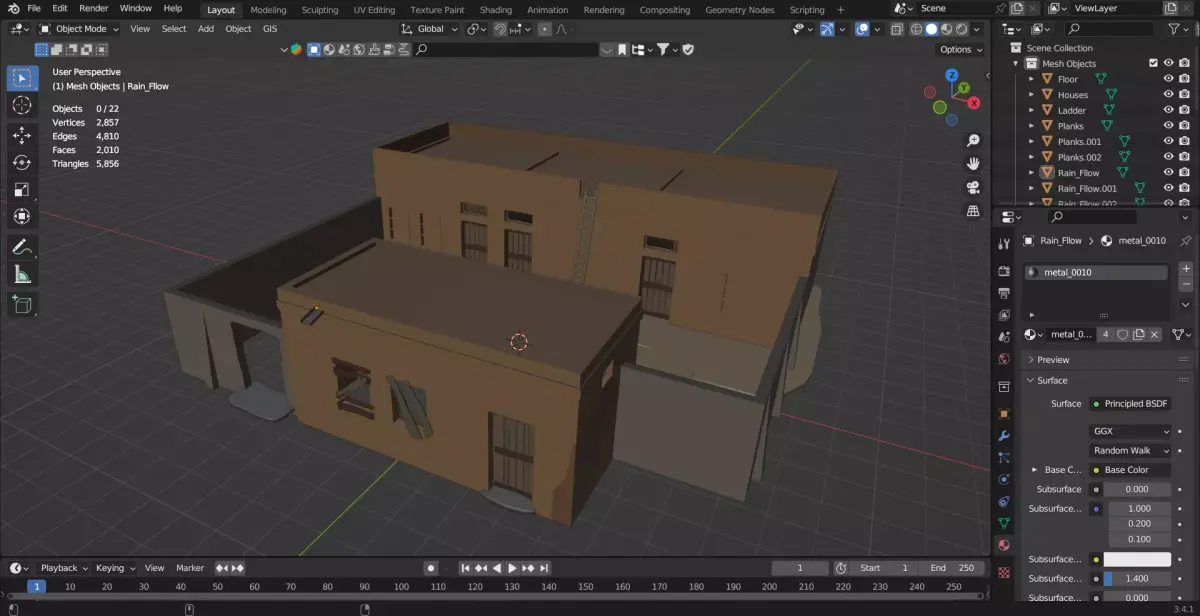1200x616 pixels.
Task: Open the Global transform orientation dropdown
Action: click(428, 29)
